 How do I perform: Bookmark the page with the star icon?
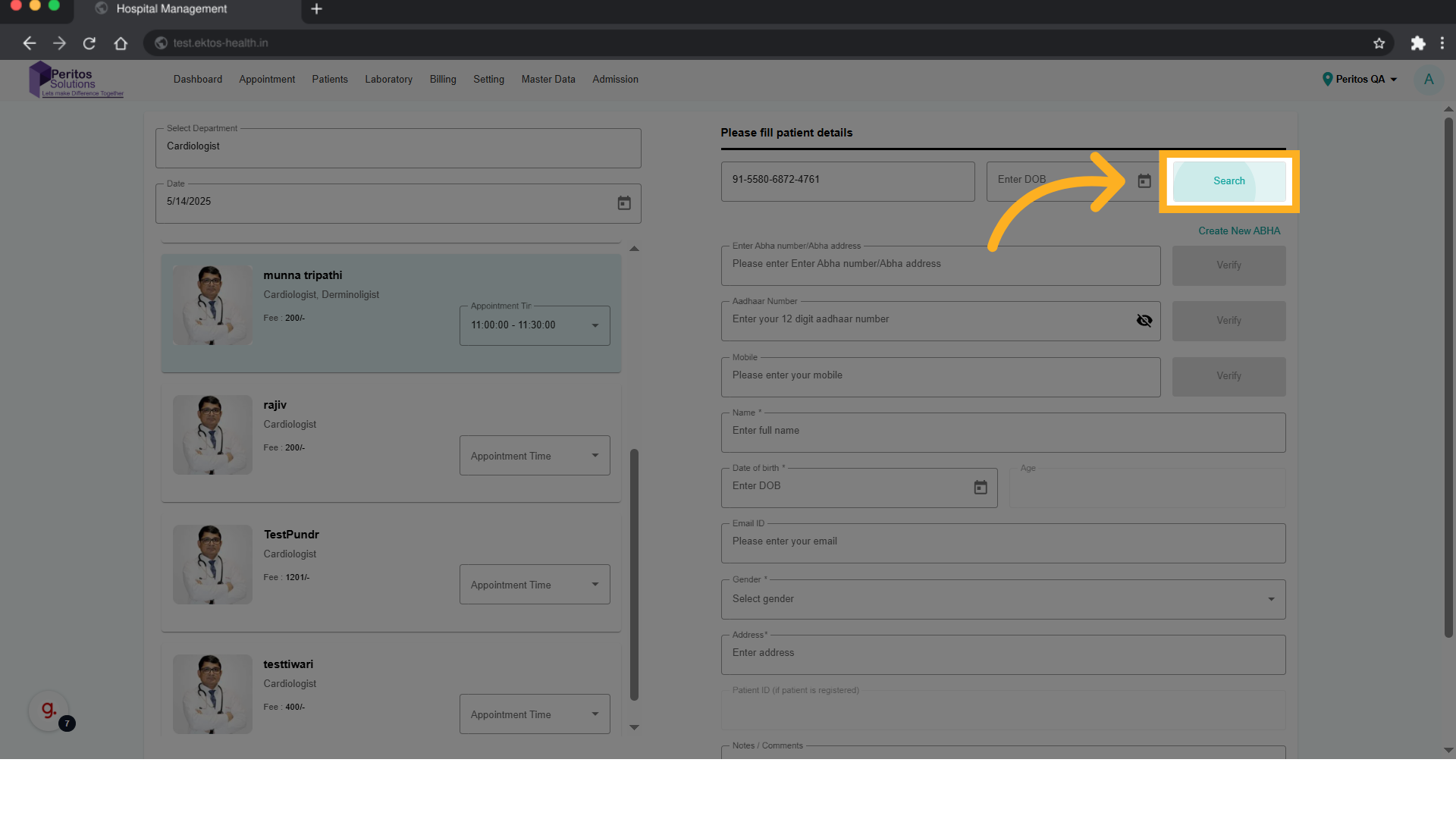click(1379, 43)
